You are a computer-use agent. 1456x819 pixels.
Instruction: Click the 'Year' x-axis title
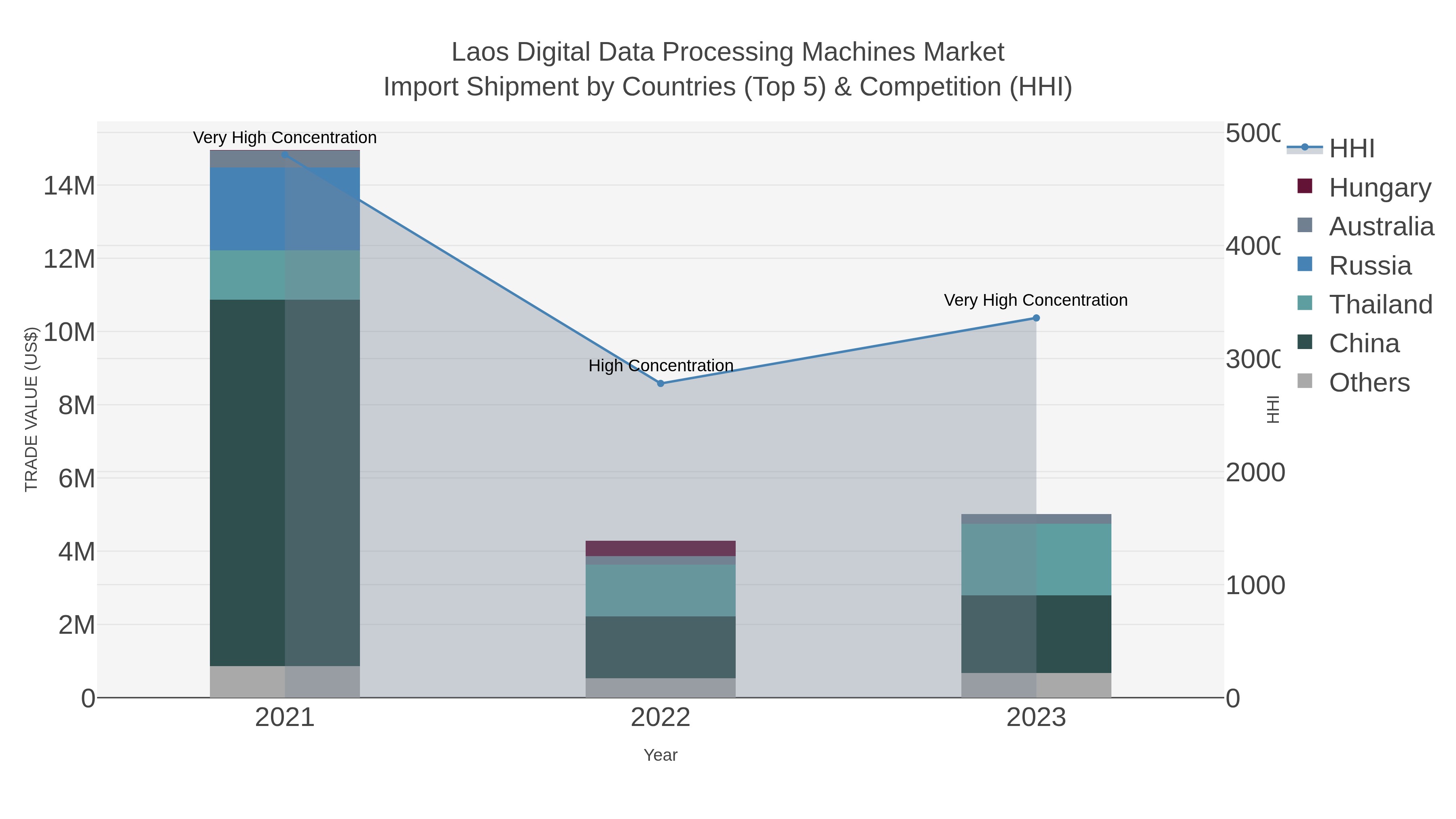[x=661, y=755]
